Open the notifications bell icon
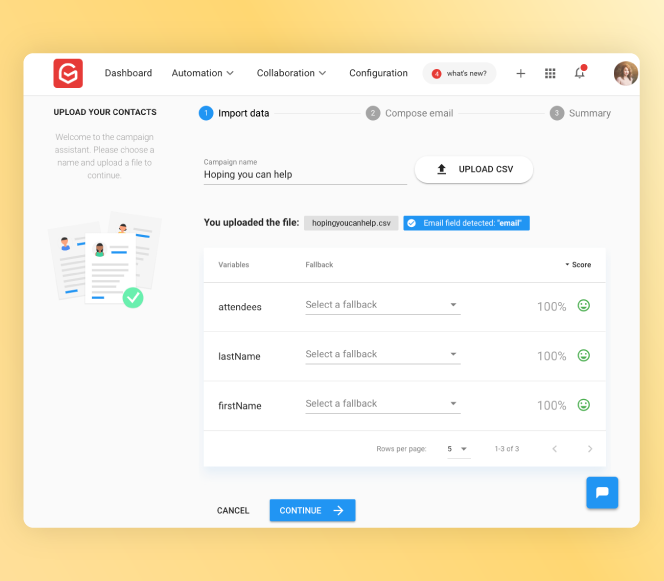This screenshot has width=664, height=581. [580, 72]
